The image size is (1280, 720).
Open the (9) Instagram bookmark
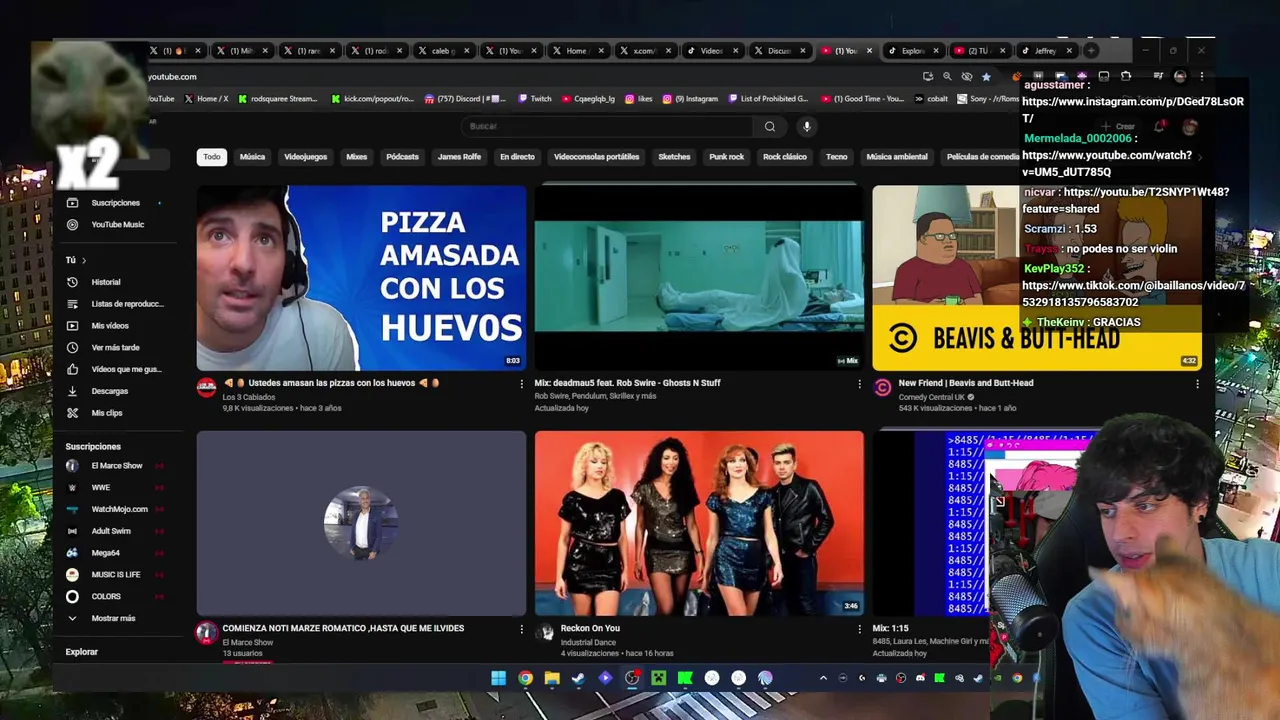[x=690, y=99]
